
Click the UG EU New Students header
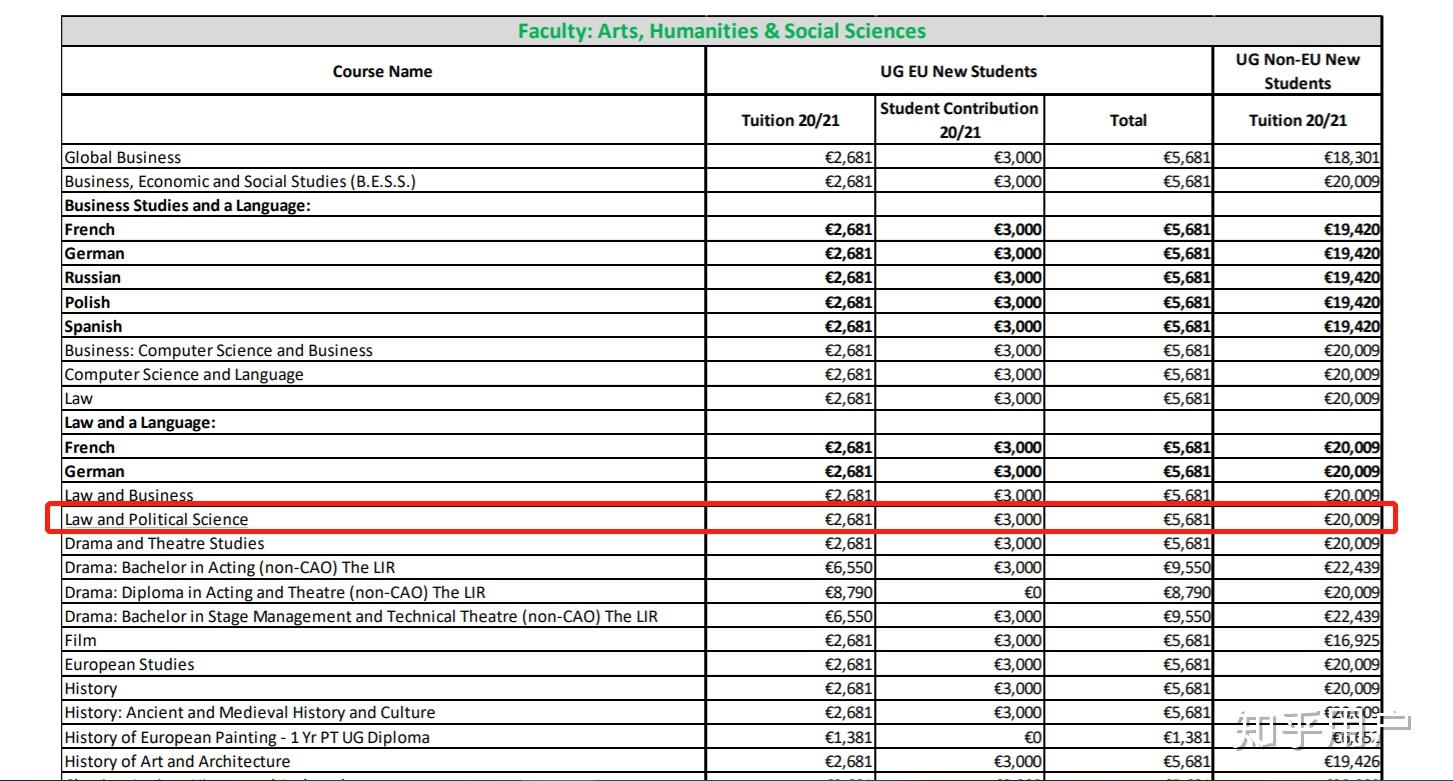[x=959, y=71]
